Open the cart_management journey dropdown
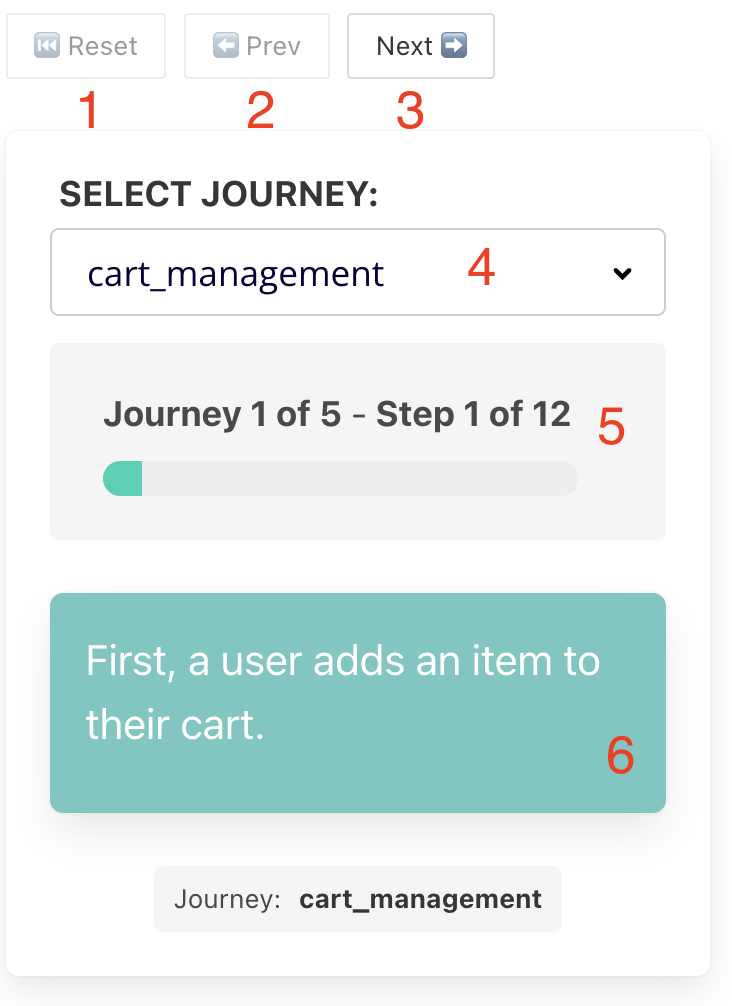The width and height of the screenshot is (732, 1006). coord(300,273)
